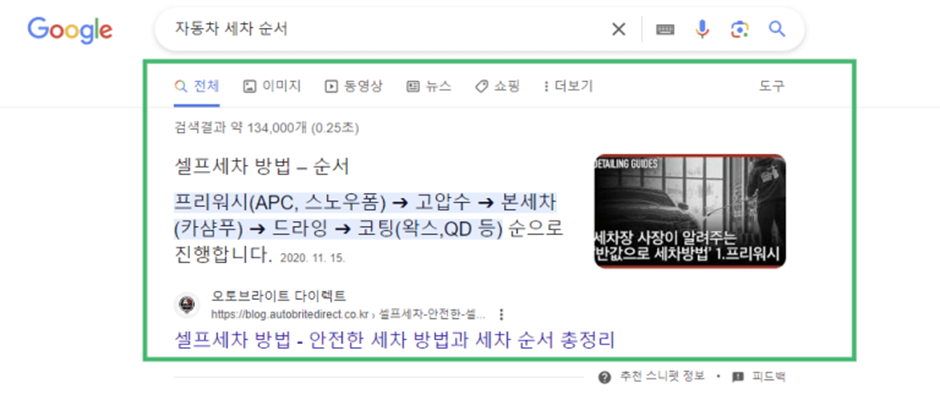
Task: Click the 피드백 link
Action: tap(760, 377)
